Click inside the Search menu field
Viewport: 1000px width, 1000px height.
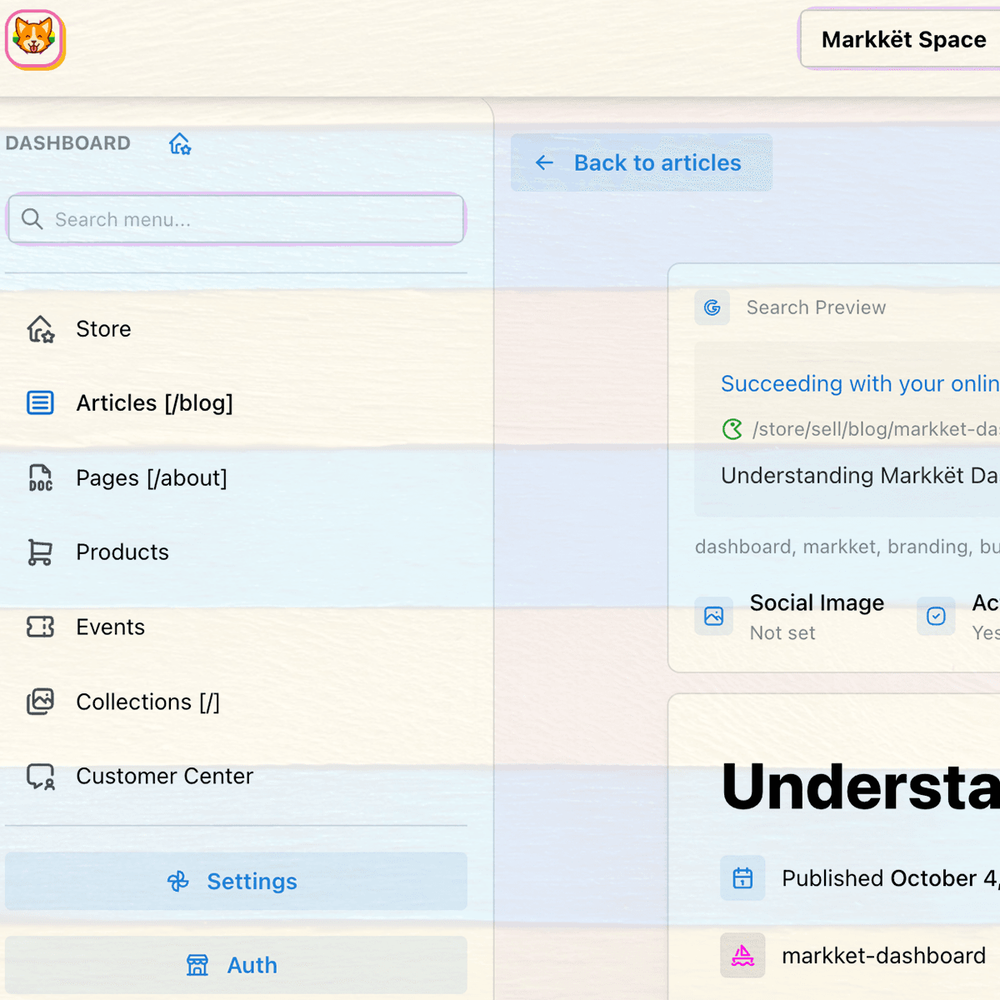(x=236, y=219)
